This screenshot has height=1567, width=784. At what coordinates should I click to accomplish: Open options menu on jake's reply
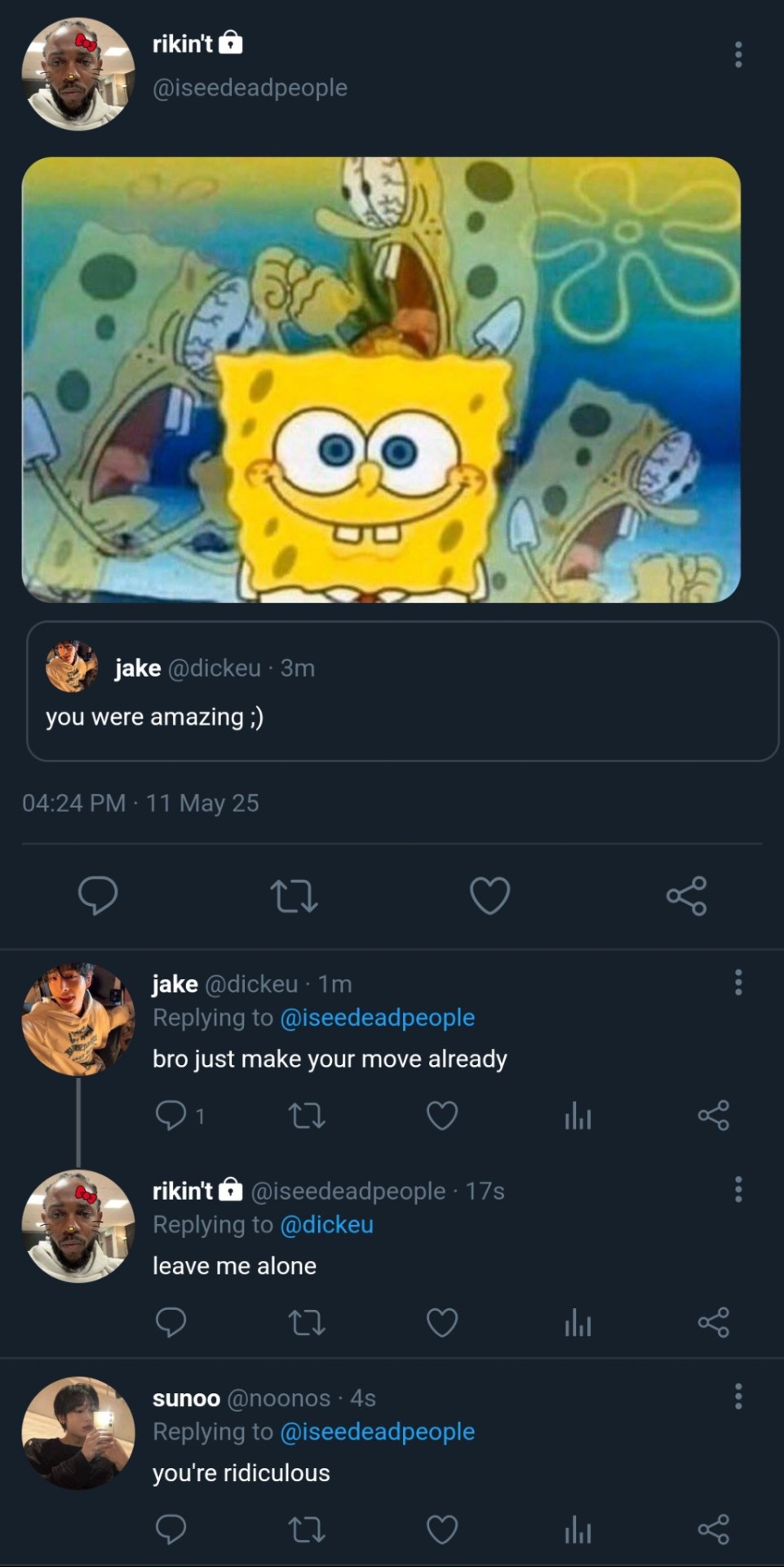coord(737,983)
